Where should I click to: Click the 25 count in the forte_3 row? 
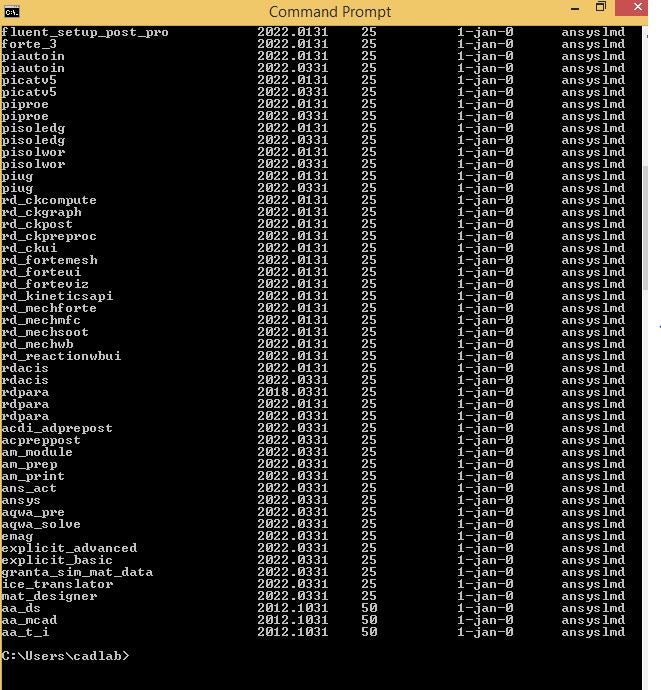click(369, 44)
